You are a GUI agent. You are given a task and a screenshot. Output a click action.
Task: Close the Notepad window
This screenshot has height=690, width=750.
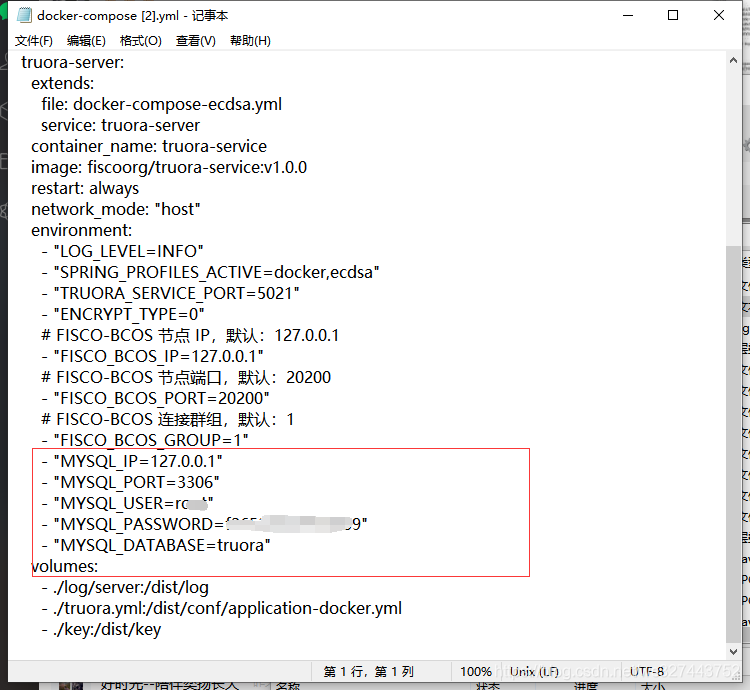(718, 15)
